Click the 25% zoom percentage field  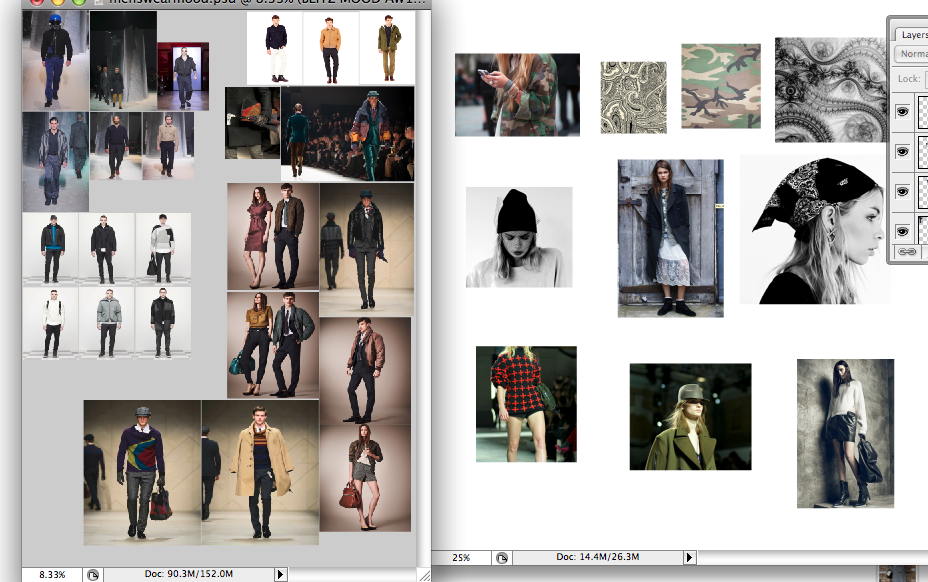(461, 556)
